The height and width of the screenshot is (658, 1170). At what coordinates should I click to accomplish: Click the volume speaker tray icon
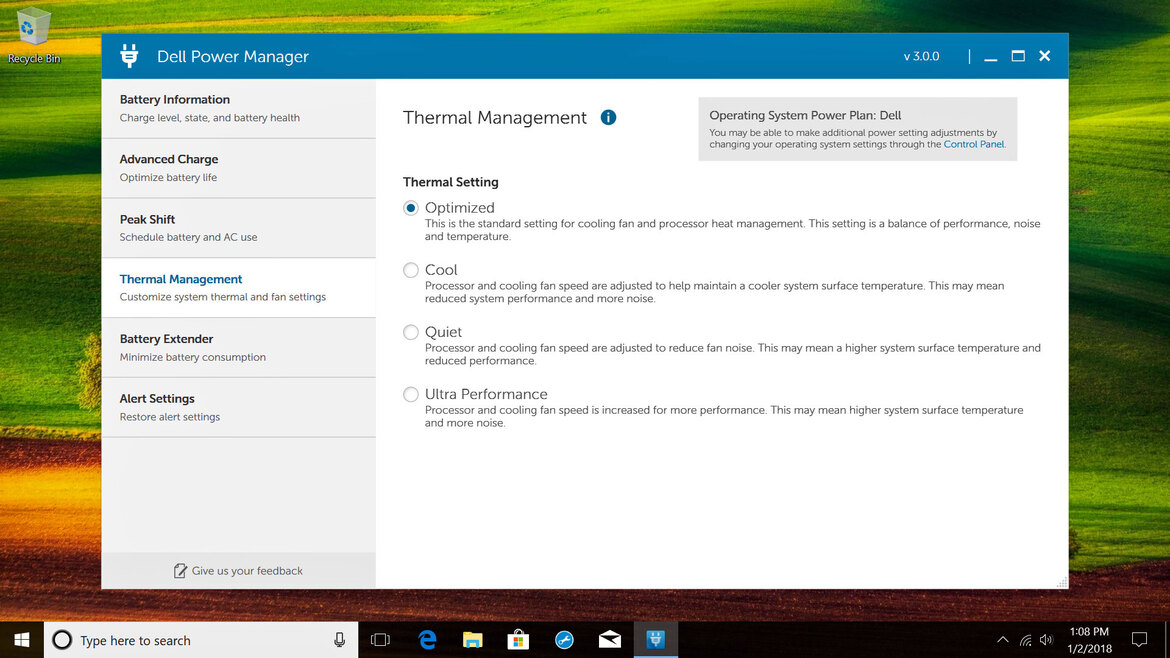[1046, 640]
